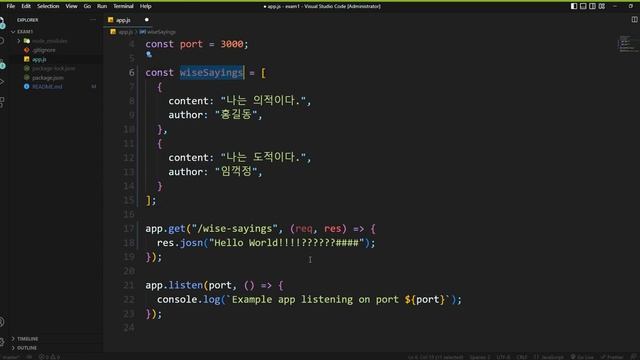The width and height of the screenshot is (640, 360).
Task: Open errors and warnings status item
Action: [49, 357]
